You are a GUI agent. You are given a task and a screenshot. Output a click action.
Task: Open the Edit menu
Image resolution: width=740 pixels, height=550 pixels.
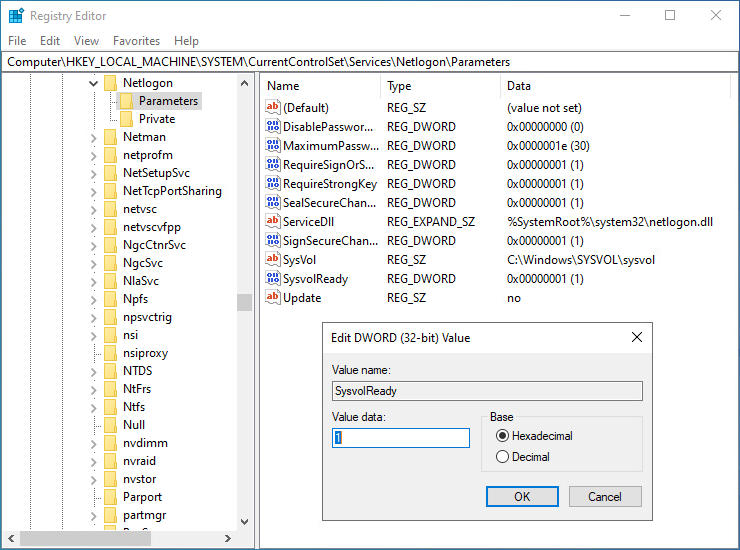click(50, 41)
